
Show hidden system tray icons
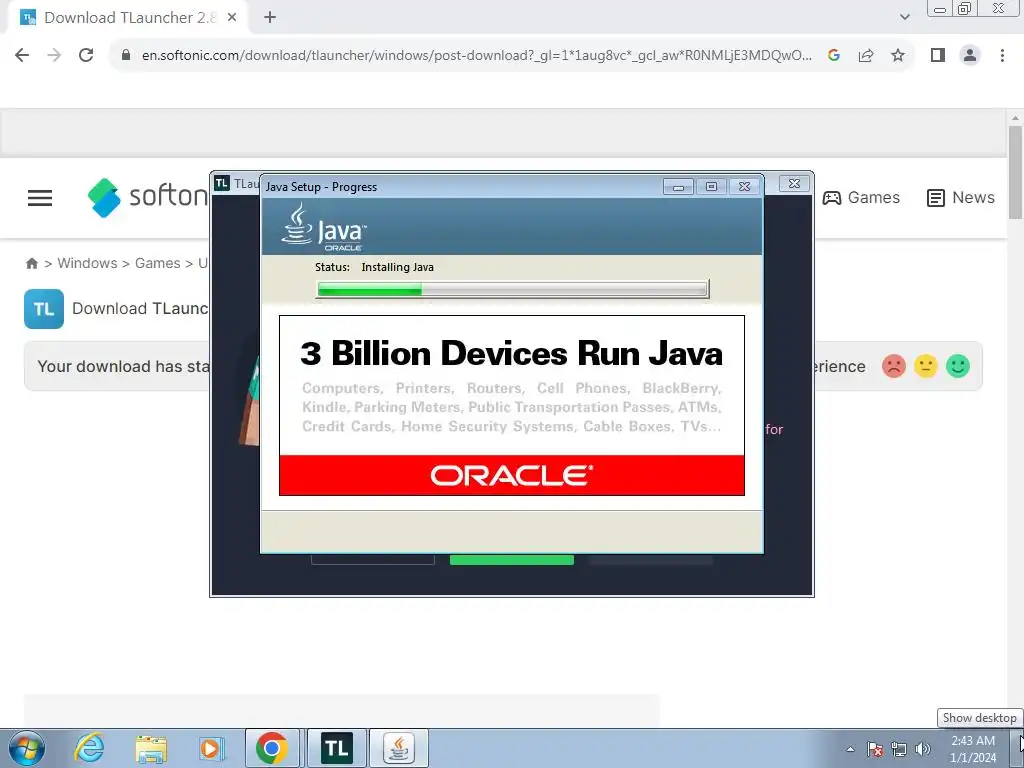(850, 749)
